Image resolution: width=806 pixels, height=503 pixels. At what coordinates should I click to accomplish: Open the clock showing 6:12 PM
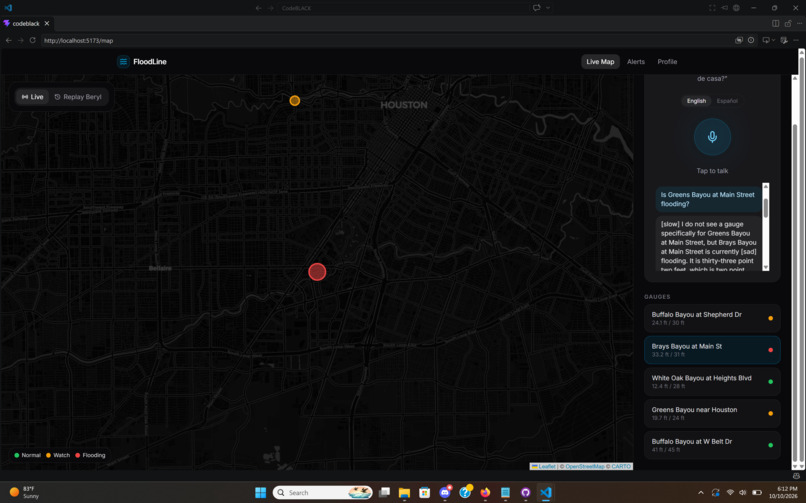tap(783, 492)
